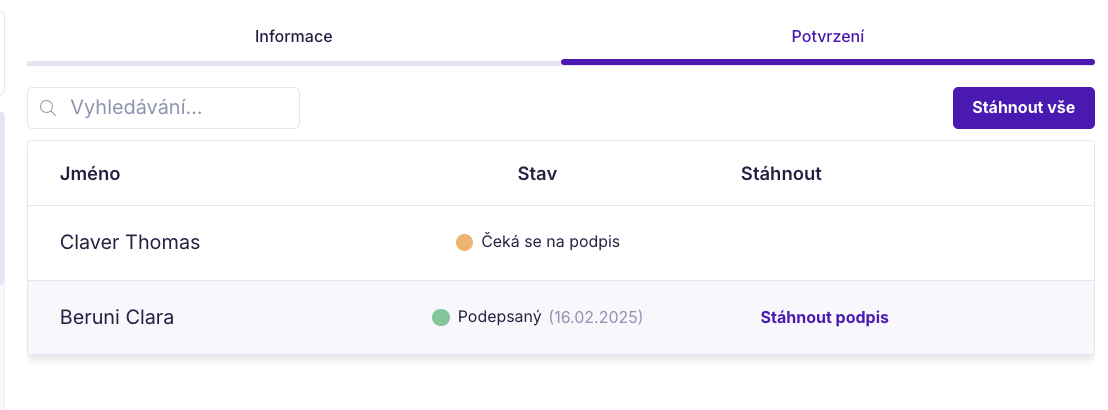
Task: Focus the Vyhledávání search field
Action: pos(163,108)
